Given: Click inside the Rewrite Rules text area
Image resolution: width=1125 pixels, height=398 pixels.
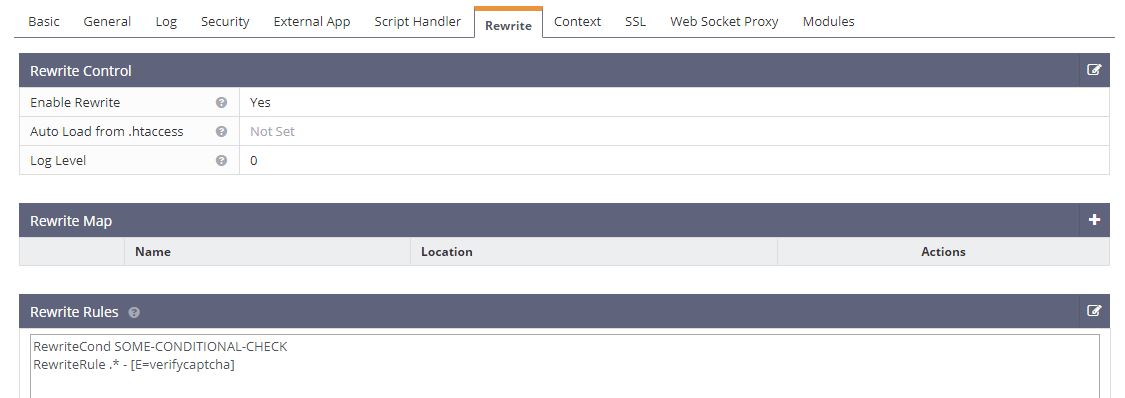Looking at the screenshot, I should [565, 366].
